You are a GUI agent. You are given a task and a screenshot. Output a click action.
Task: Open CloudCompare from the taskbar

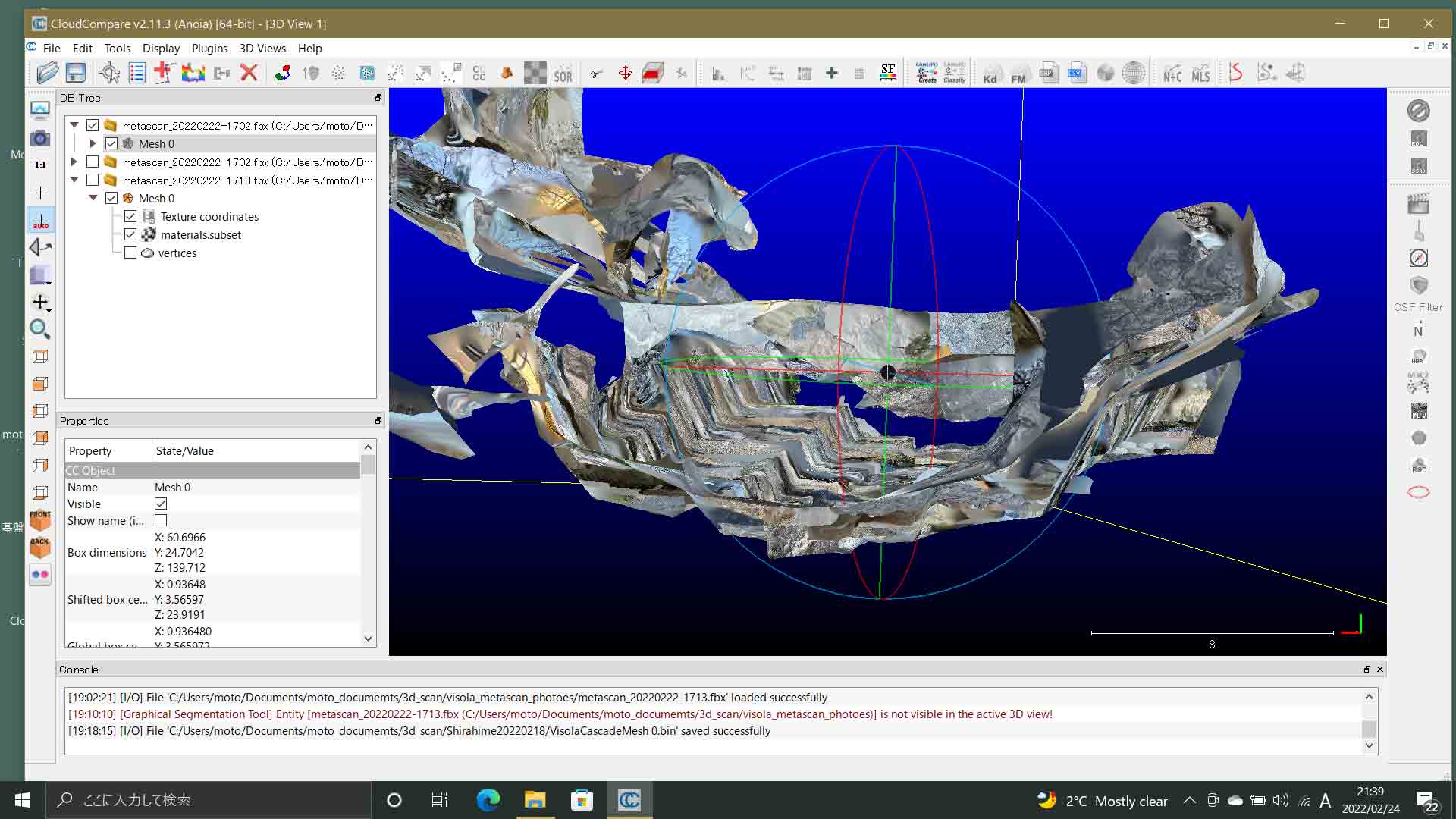coord(629,799)
